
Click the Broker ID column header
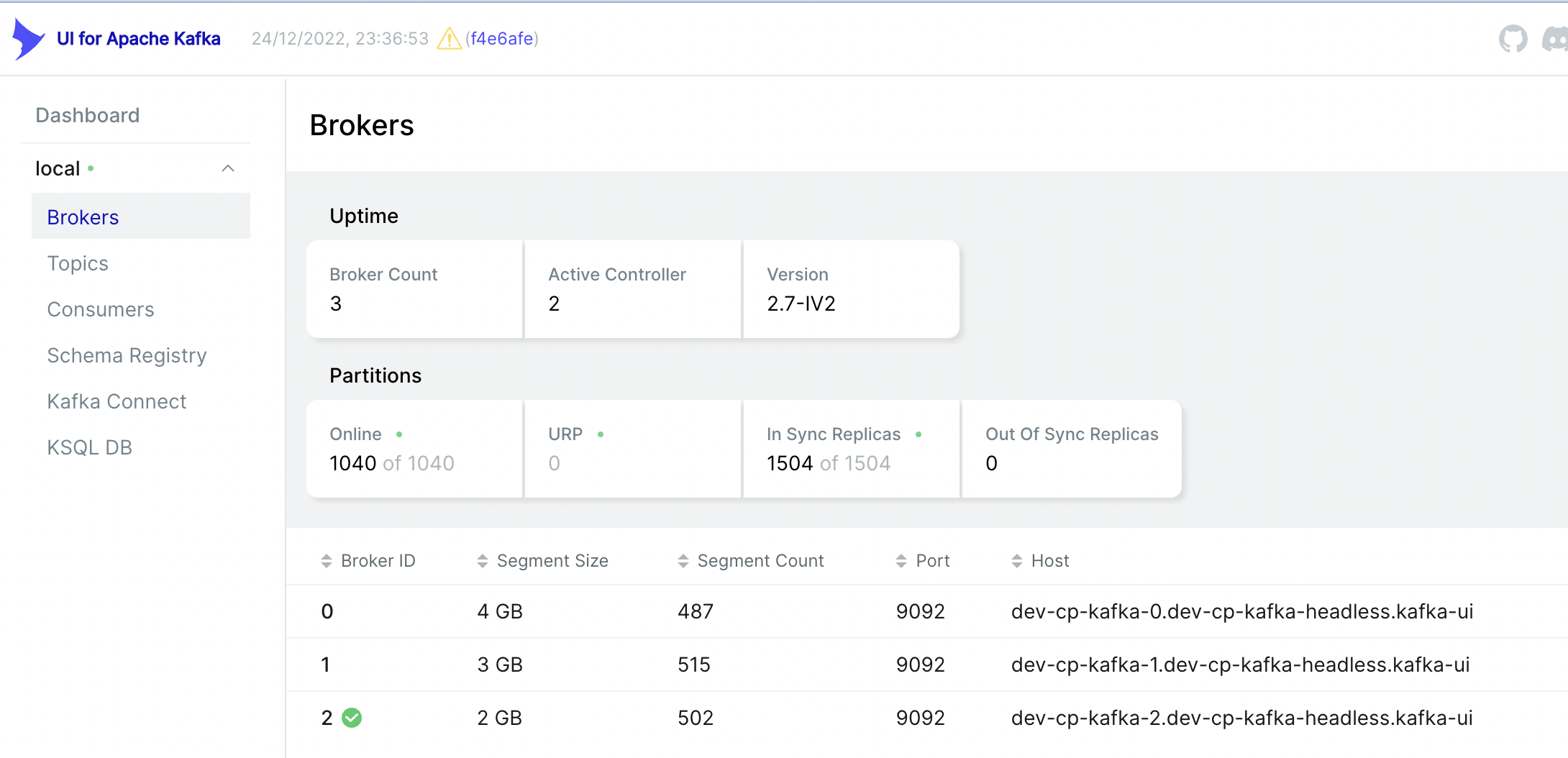(x=378, y=561)
